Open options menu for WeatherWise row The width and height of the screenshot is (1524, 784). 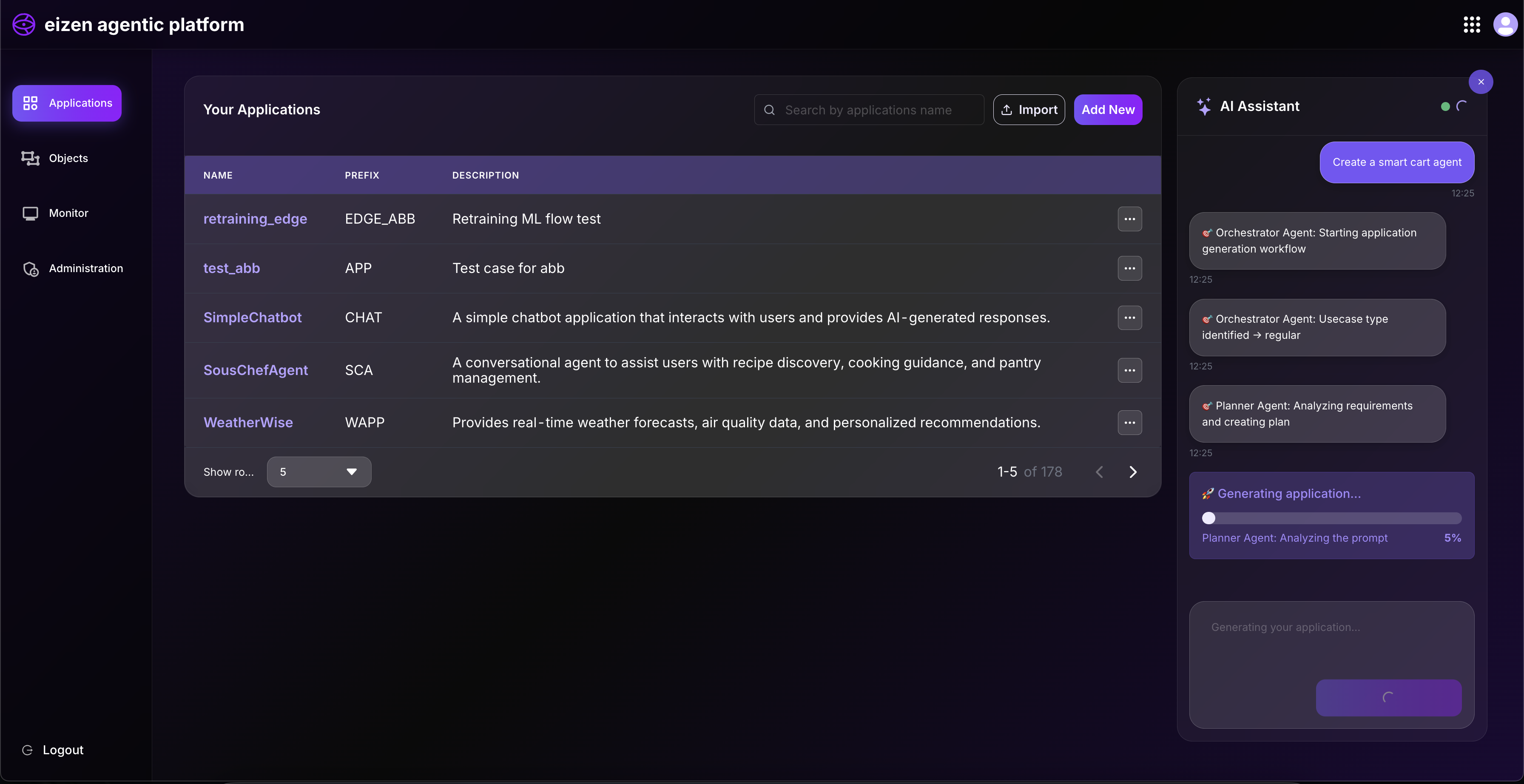[x=1129, y=423]
